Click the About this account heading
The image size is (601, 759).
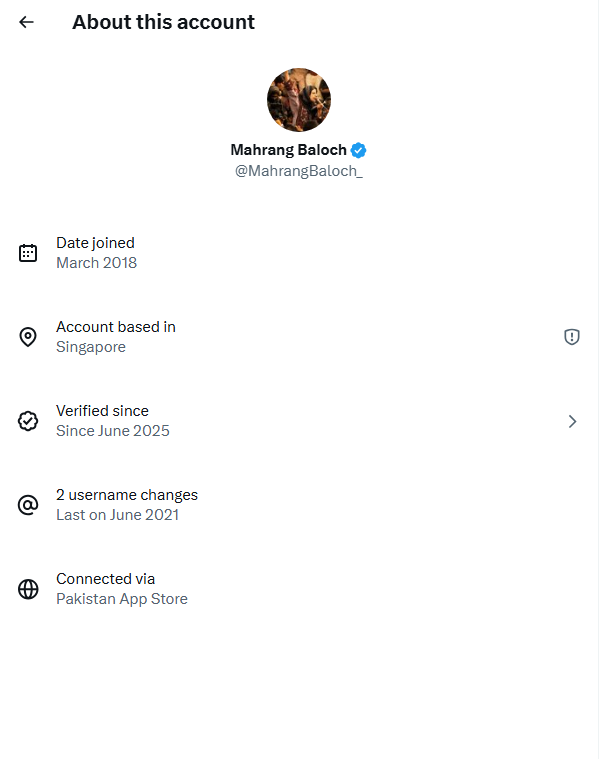point(163,22)
